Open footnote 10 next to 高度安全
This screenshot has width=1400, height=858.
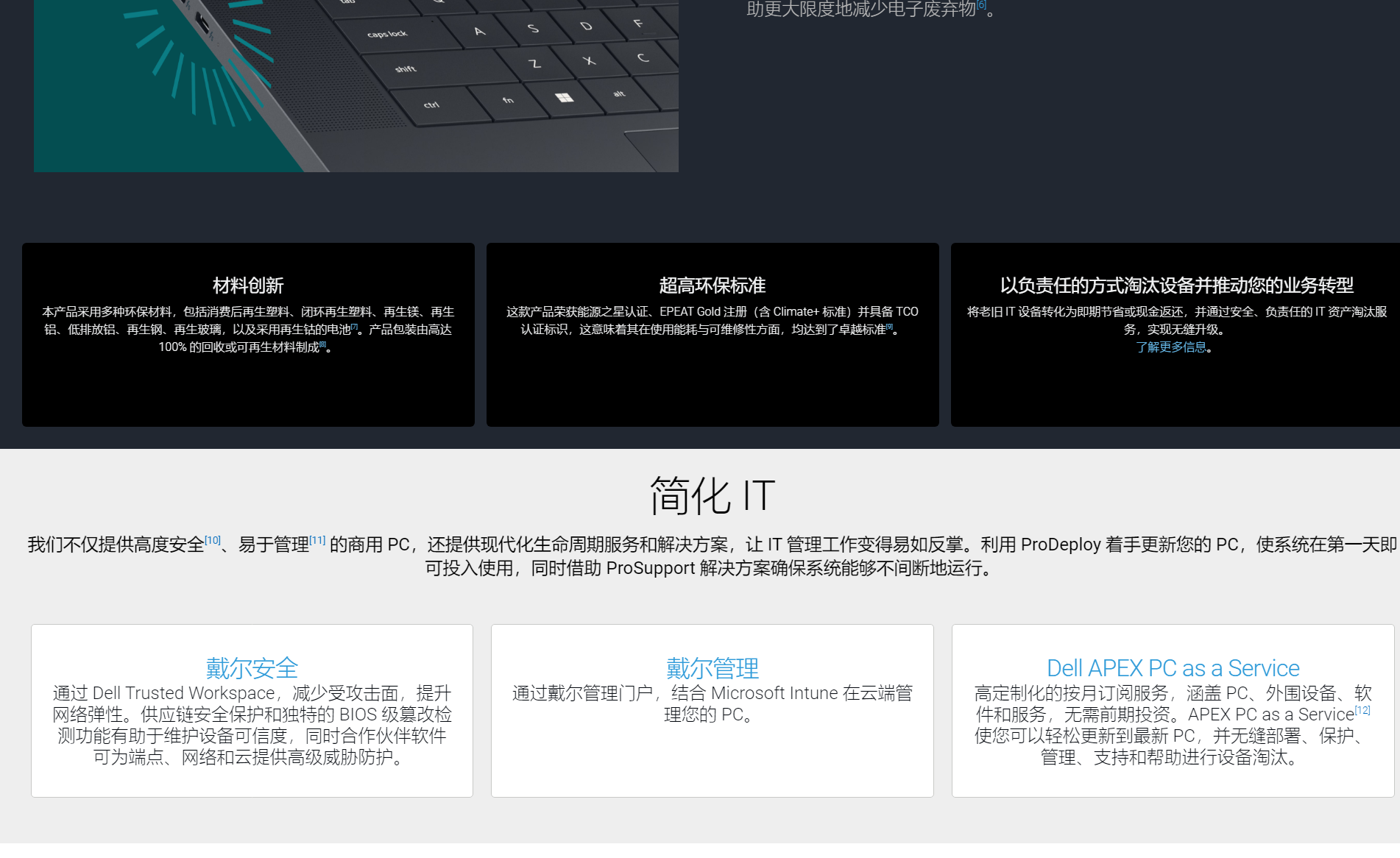pyautogui.click(x=213, y=540)
